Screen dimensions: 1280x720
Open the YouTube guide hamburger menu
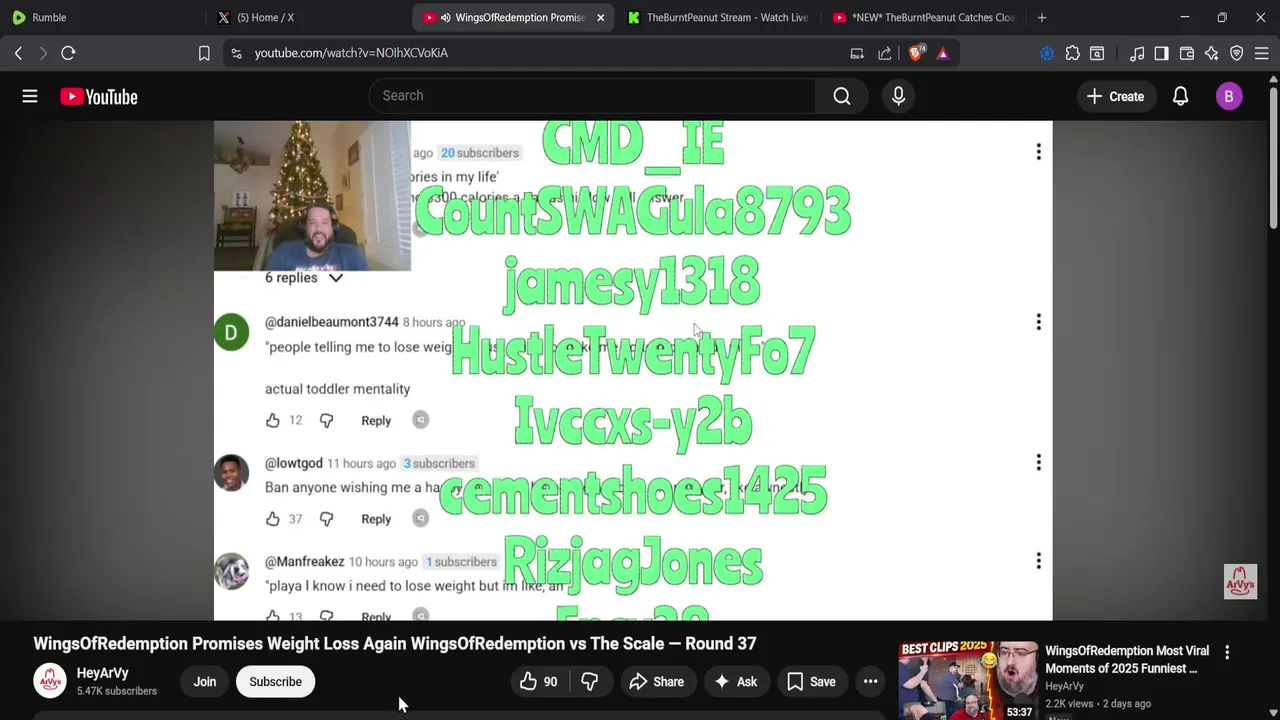click(x=30, y=96)
